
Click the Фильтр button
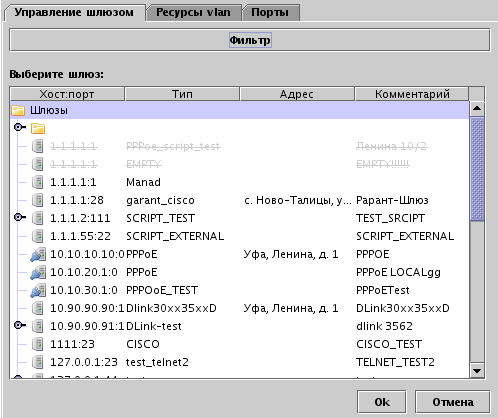point(250,40)
